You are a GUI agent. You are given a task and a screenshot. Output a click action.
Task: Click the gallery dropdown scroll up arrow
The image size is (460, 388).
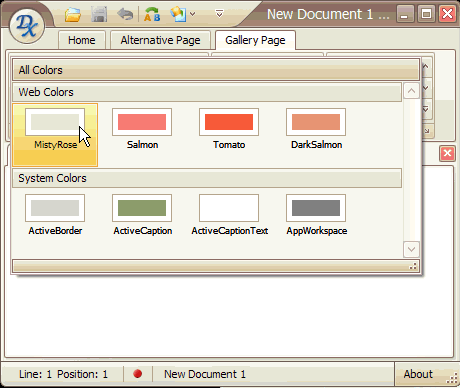[x=411, y=91]
